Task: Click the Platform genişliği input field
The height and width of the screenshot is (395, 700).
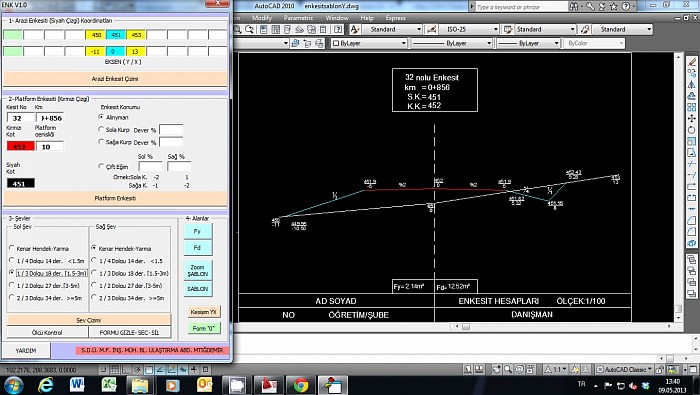Action: tap(50, 146)
